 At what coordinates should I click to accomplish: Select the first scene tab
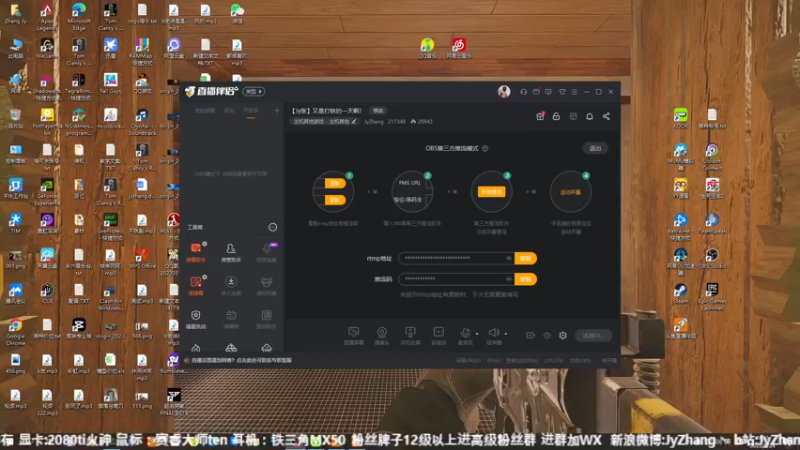205,111
